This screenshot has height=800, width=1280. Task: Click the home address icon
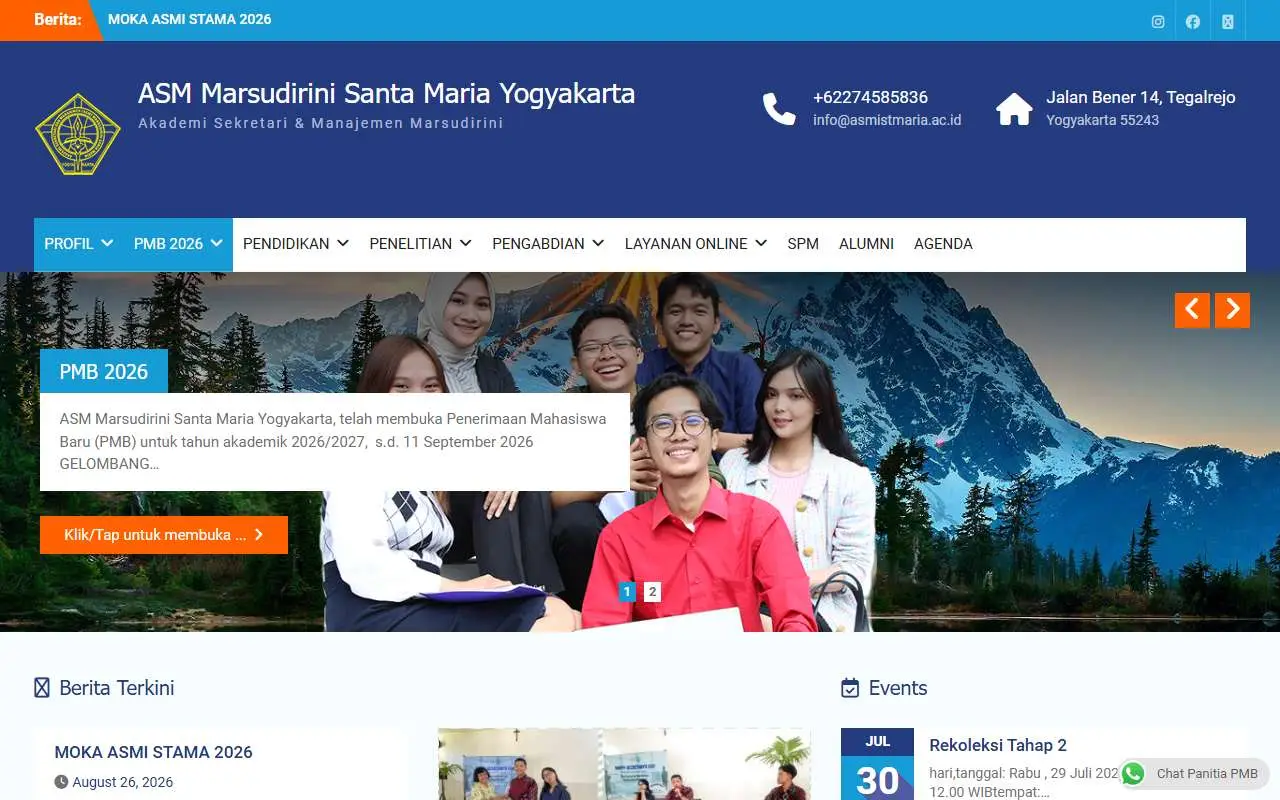(1014, 108)
